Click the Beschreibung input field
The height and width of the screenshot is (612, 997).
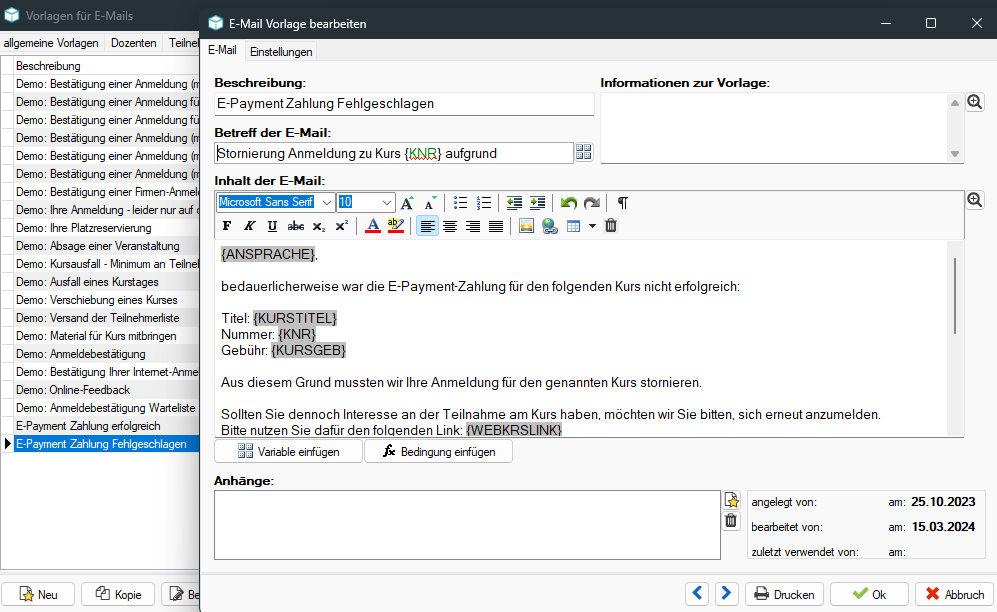point(404,104)
